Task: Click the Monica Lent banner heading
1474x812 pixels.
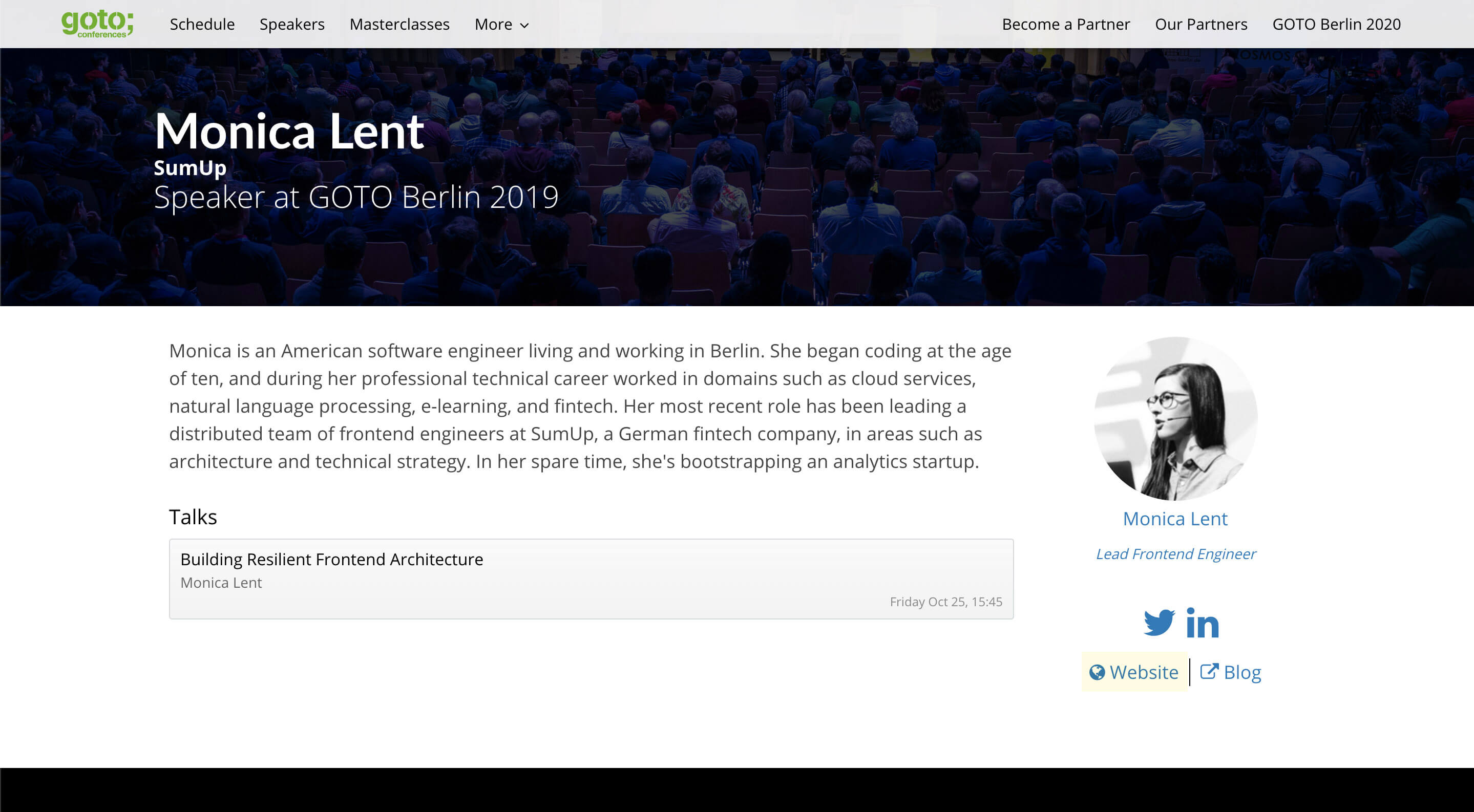Action: tap(289, 131)
